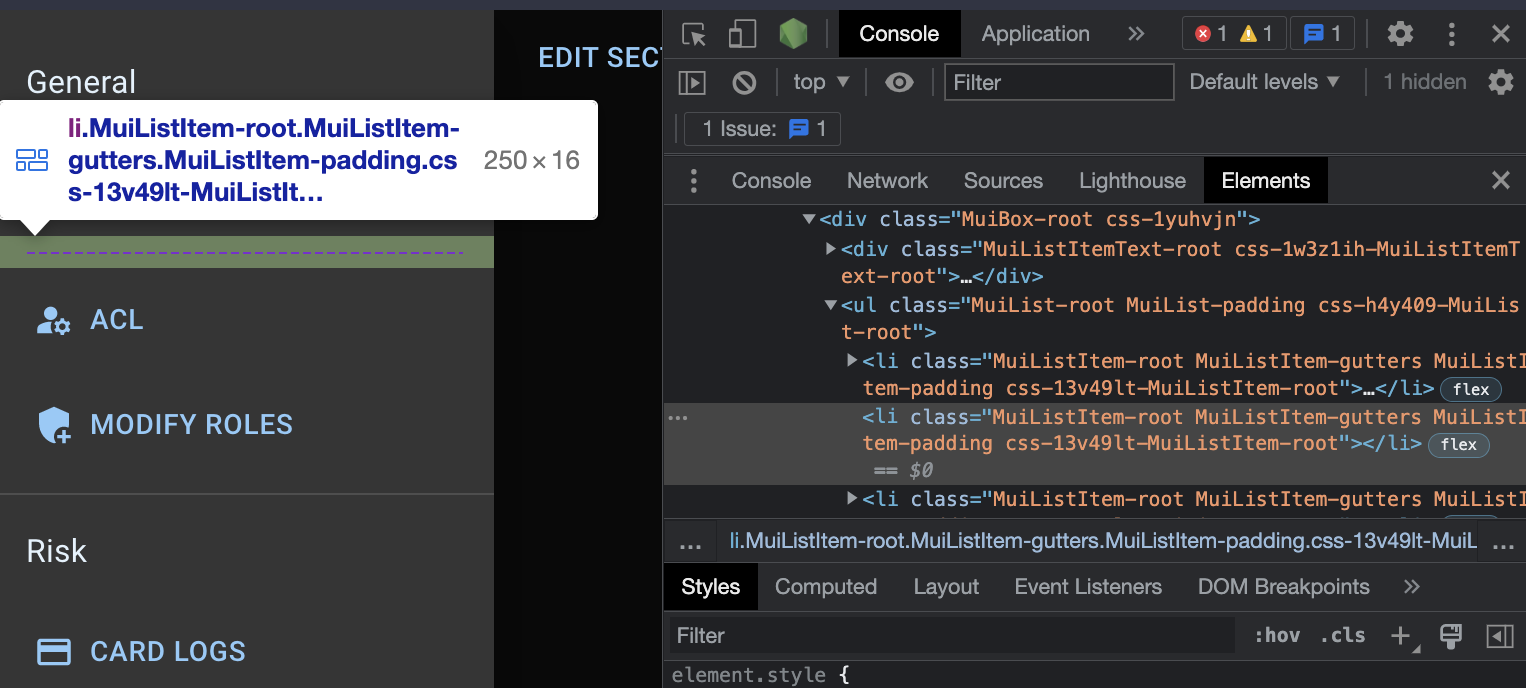The height and width of the screenshot is (688, 1526).
Task: Collapse the MuiList-root ul node
Action: coord(830,305)
